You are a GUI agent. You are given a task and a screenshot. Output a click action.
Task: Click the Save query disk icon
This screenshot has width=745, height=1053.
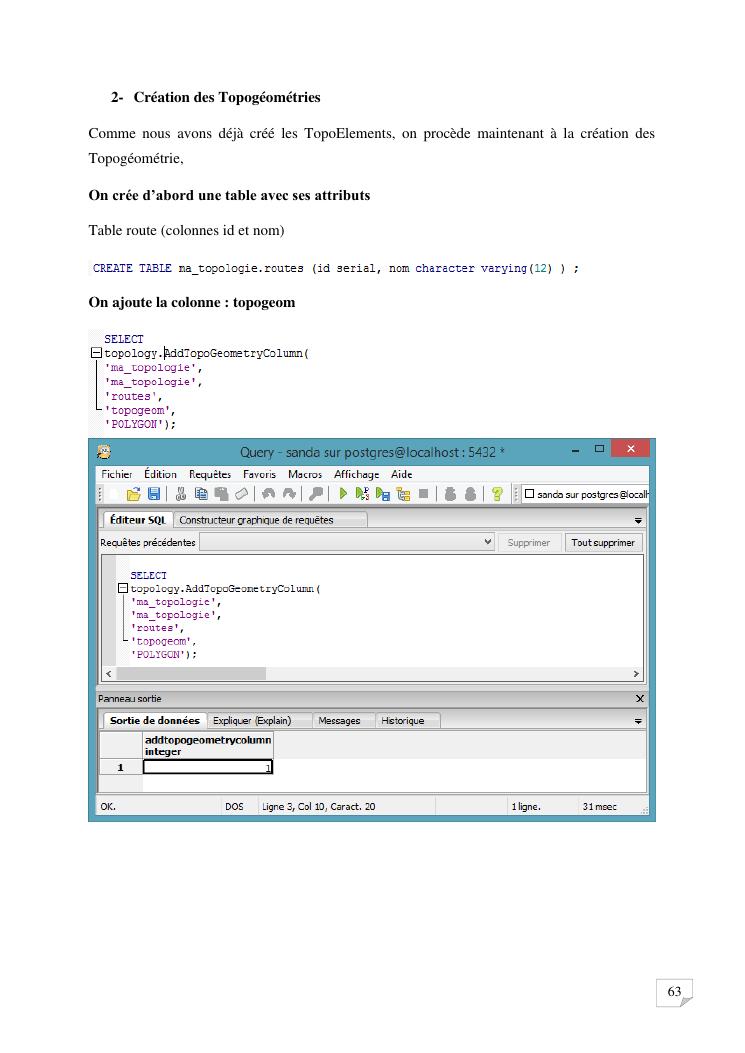point(154,494)
